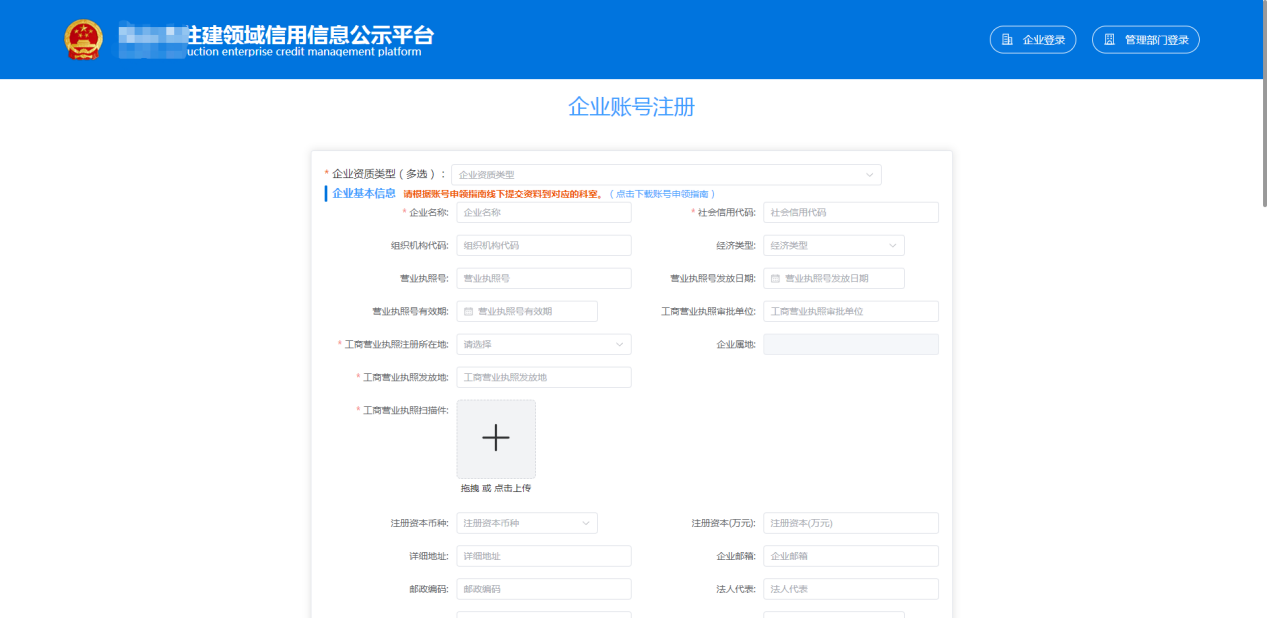Image resolution: width=1267 pixels, height=618 pixels.
Task: Click the plus icon to upload license scan
Action: 496,438
